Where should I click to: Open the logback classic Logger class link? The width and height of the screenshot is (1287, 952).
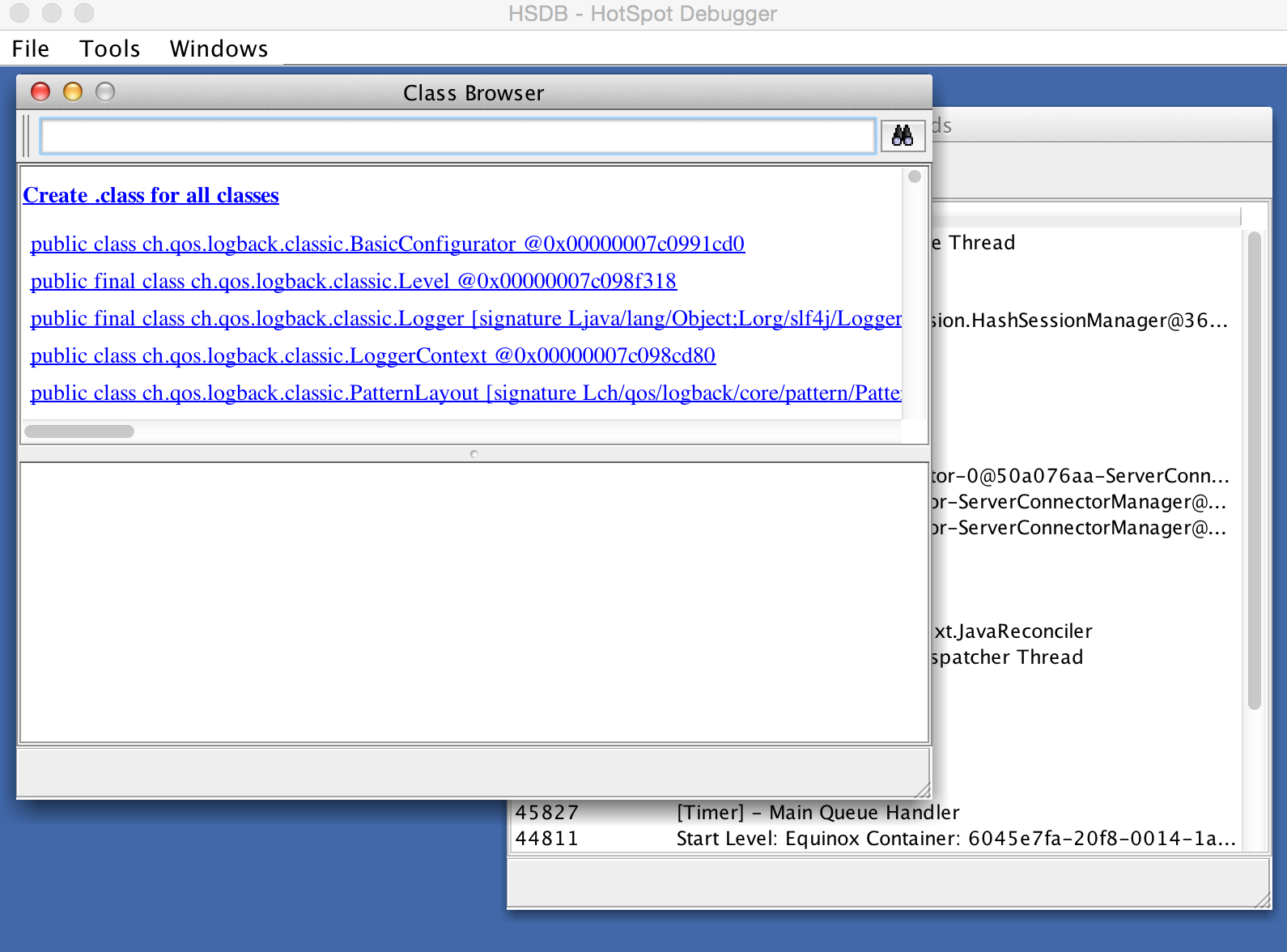466,318
